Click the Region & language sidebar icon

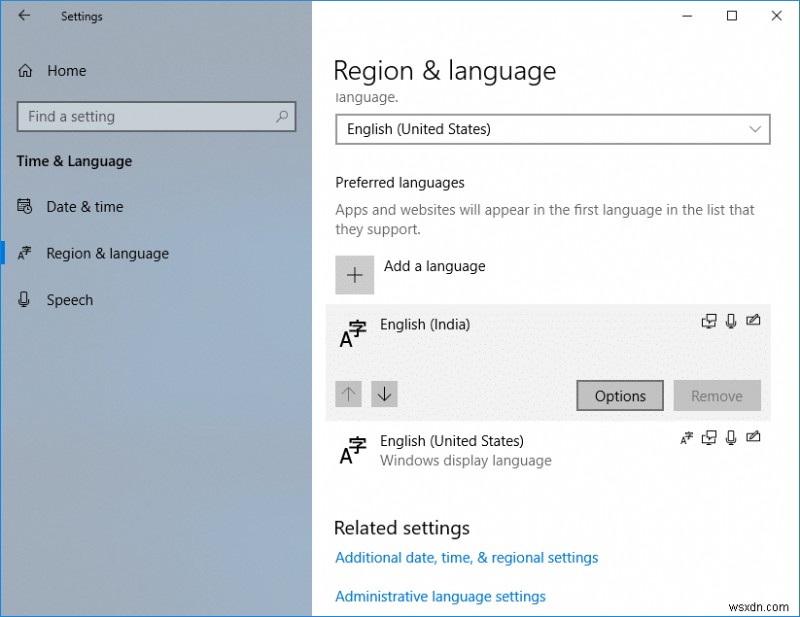[x=23, y=253]
